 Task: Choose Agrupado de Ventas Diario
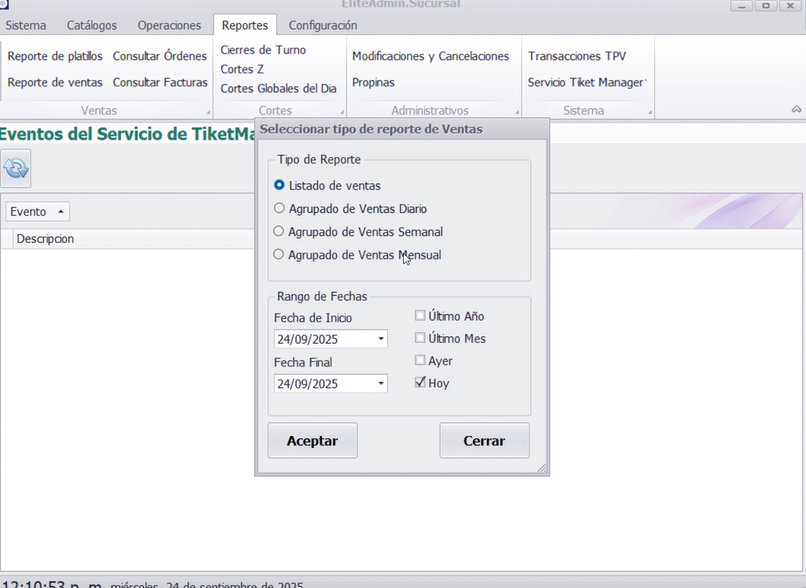[x=279, y=209]
